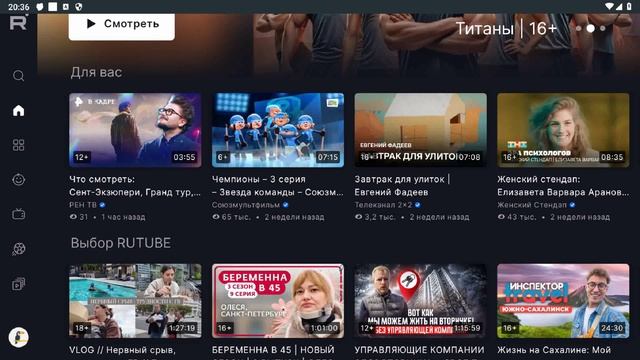Go to Home via sidebar house icon
This screenshot has width=640, height=360.
click(18, 111)
